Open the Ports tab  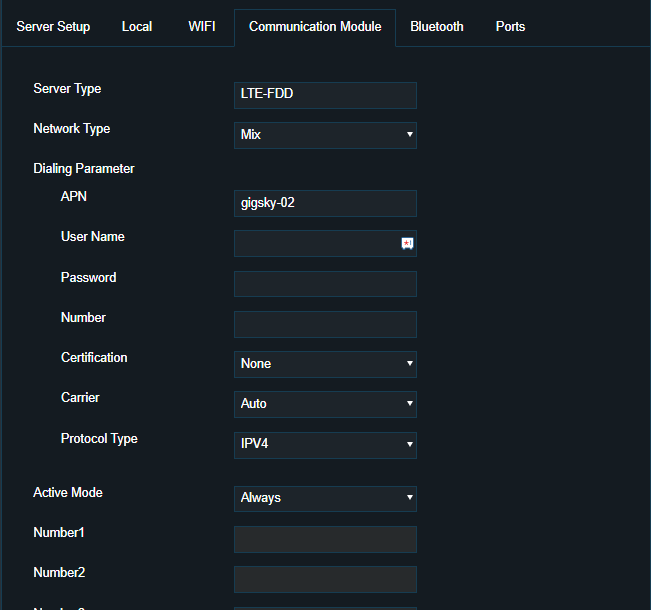[510, 27]
